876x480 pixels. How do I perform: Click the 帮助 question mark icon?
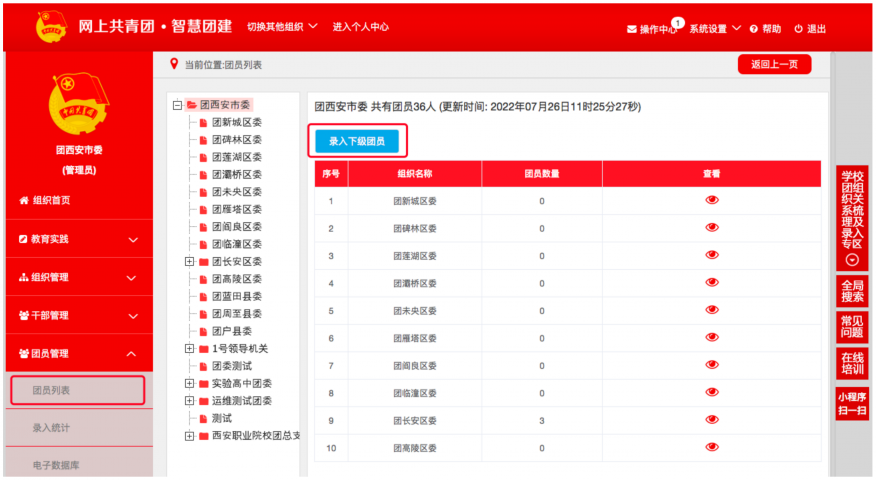pyautogui.click(x=753, y=29)
